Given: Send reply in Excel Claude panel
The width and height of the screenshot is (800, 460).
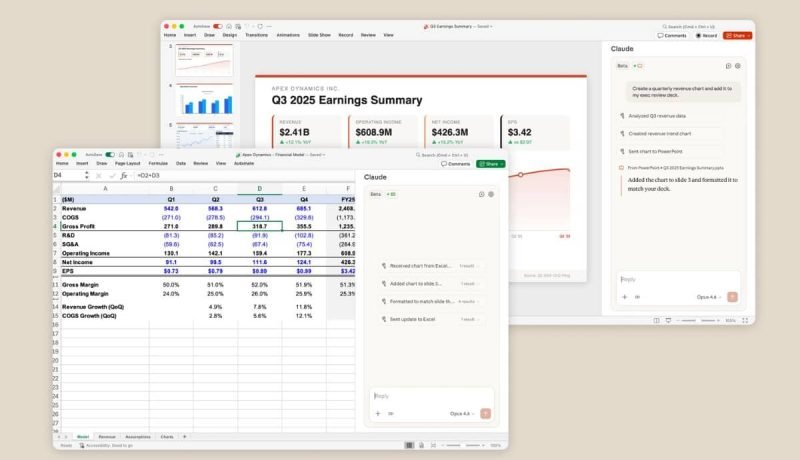Looking at the screenshot, I should coord(486,413).
